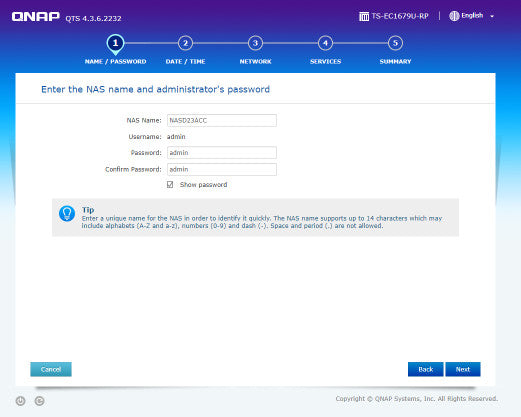
Task: Open the English language dropdown arrow
Action: (x=492, y=16)
